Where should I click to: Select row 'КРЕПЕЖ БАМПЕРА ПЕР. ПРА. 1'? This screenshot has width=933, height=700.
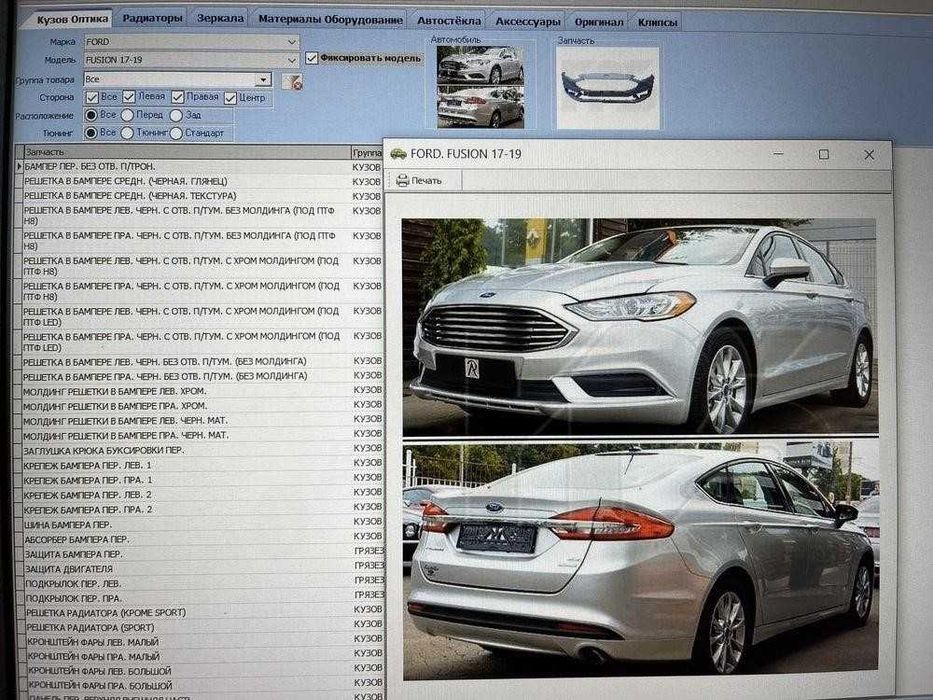click(201, 480)
